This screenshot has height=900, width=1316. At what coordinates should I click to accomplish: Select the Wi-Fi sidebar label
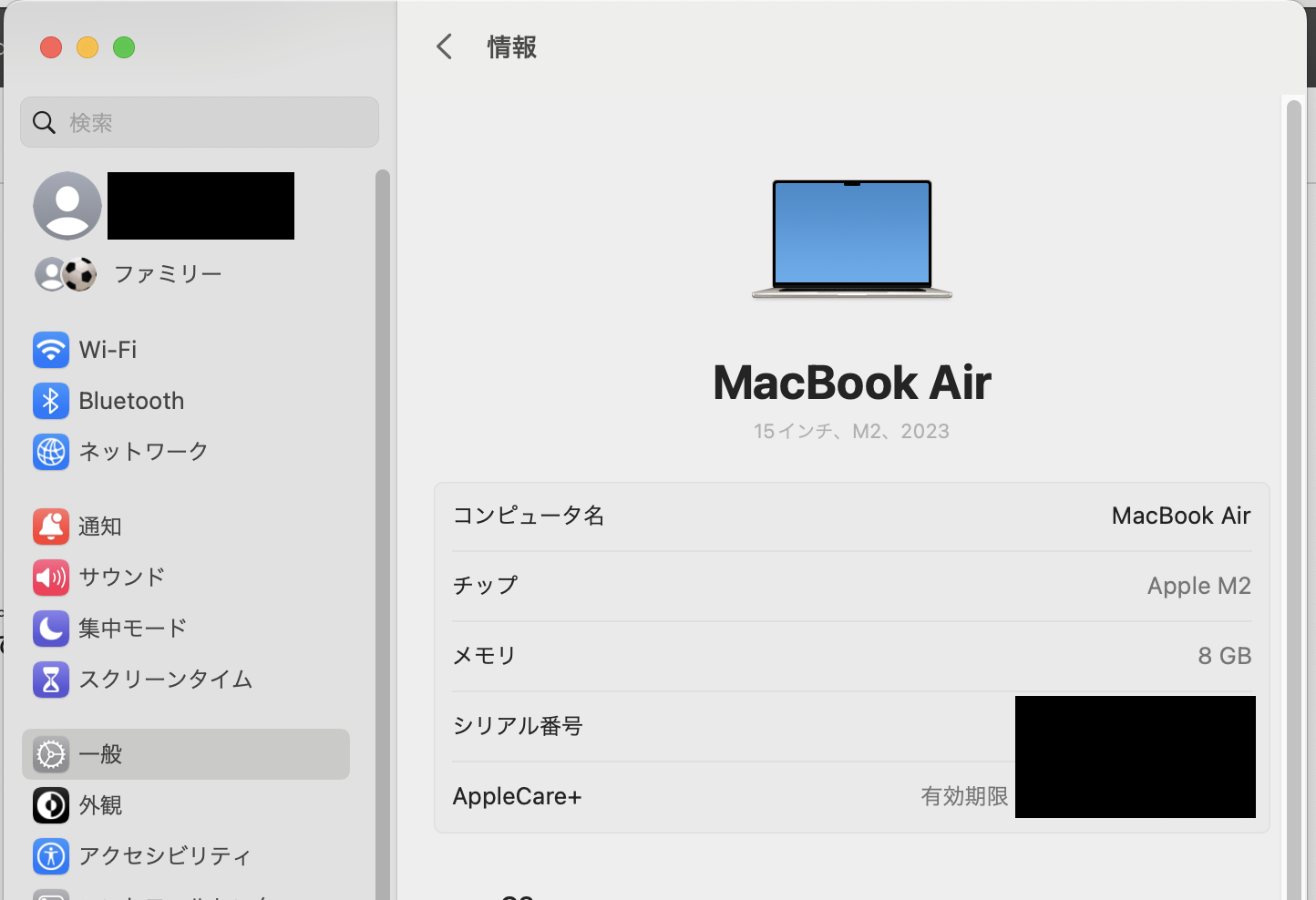click(108, 350)
